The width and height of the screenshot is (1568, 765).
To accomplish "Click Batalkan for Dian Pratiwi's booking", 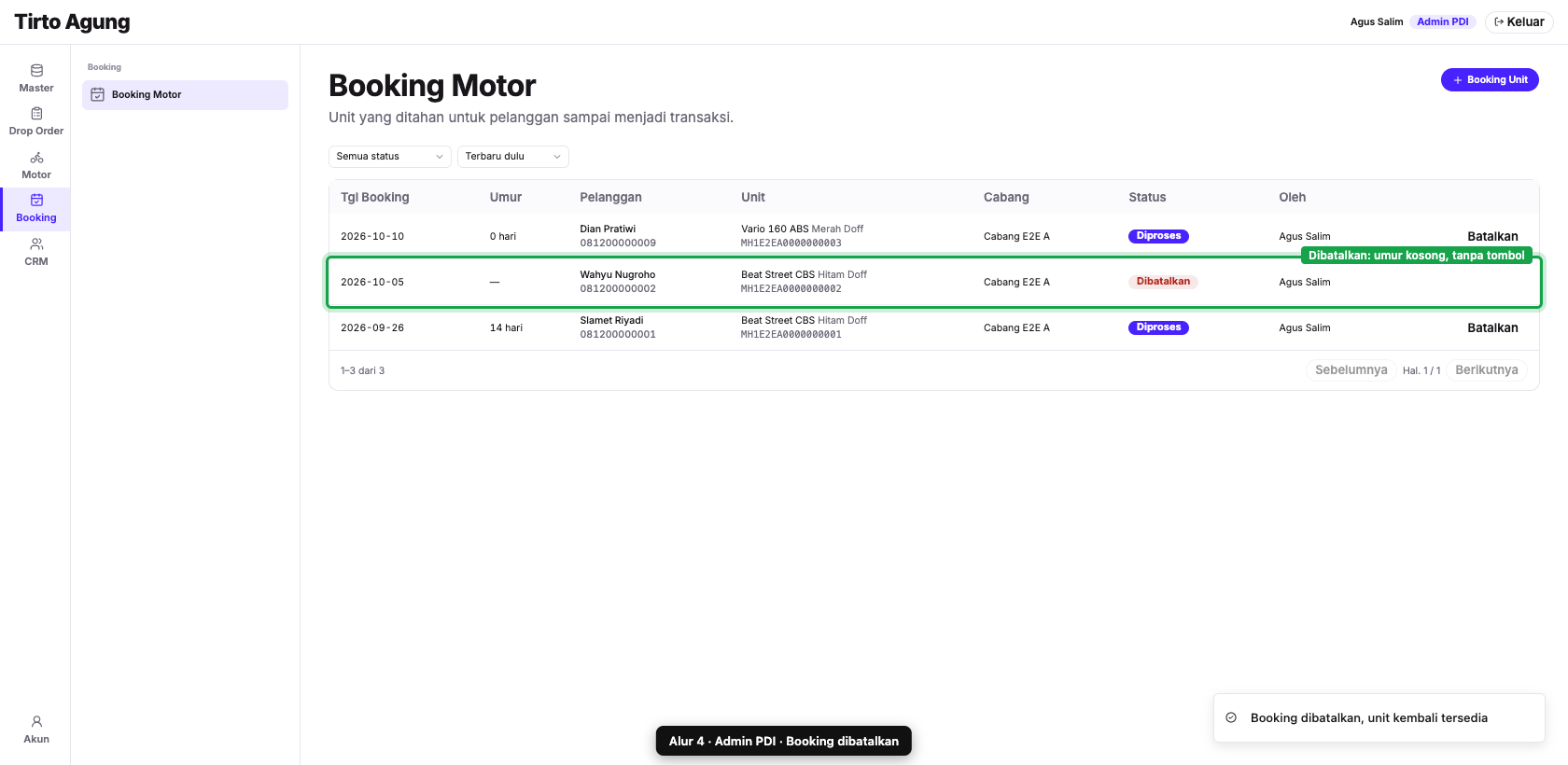I will pyautogui.click(x=1492, y=236).
